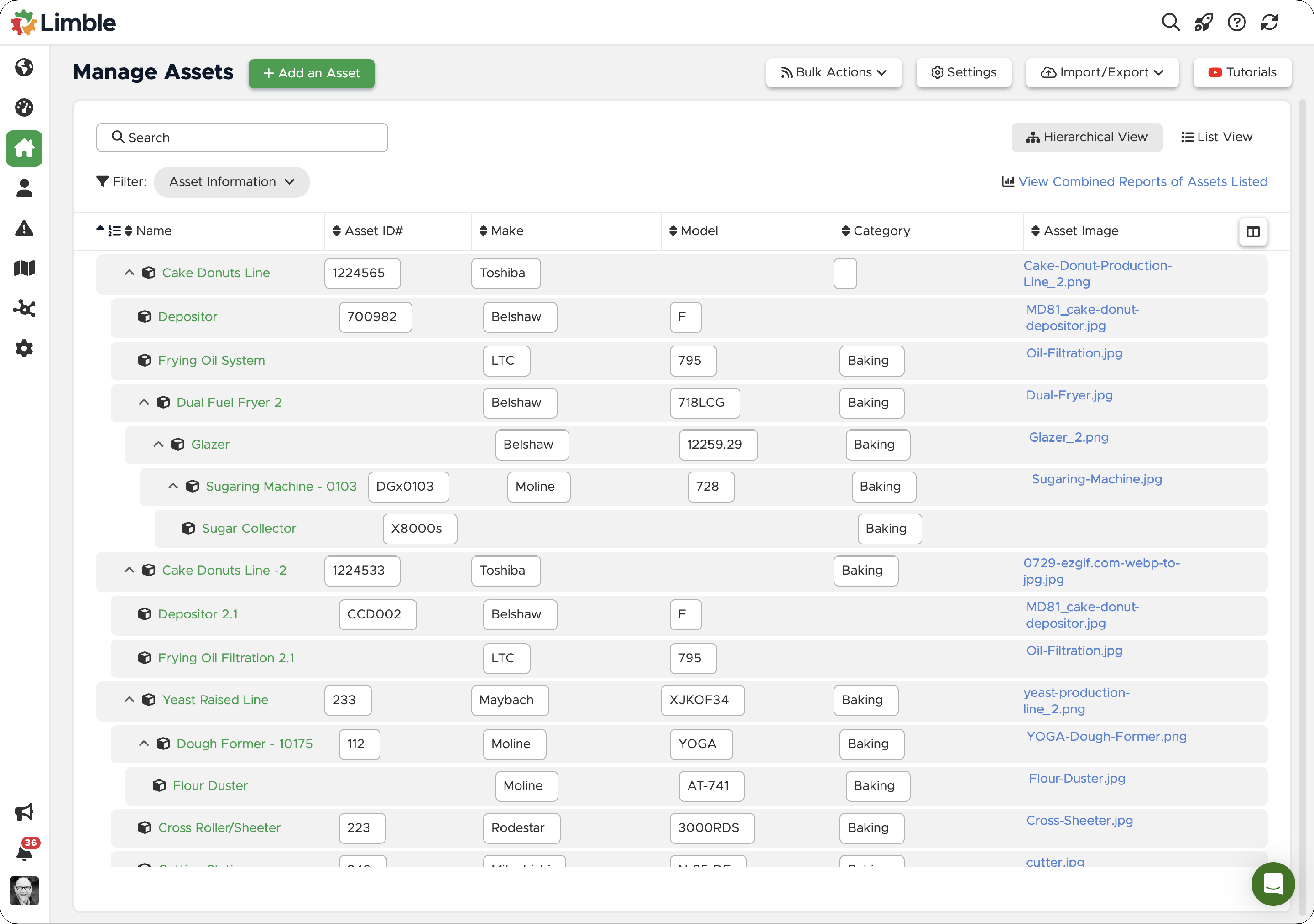Open the map icon in the sidebar
Screen dimensions: 1314x924
(x=24, y=268)
